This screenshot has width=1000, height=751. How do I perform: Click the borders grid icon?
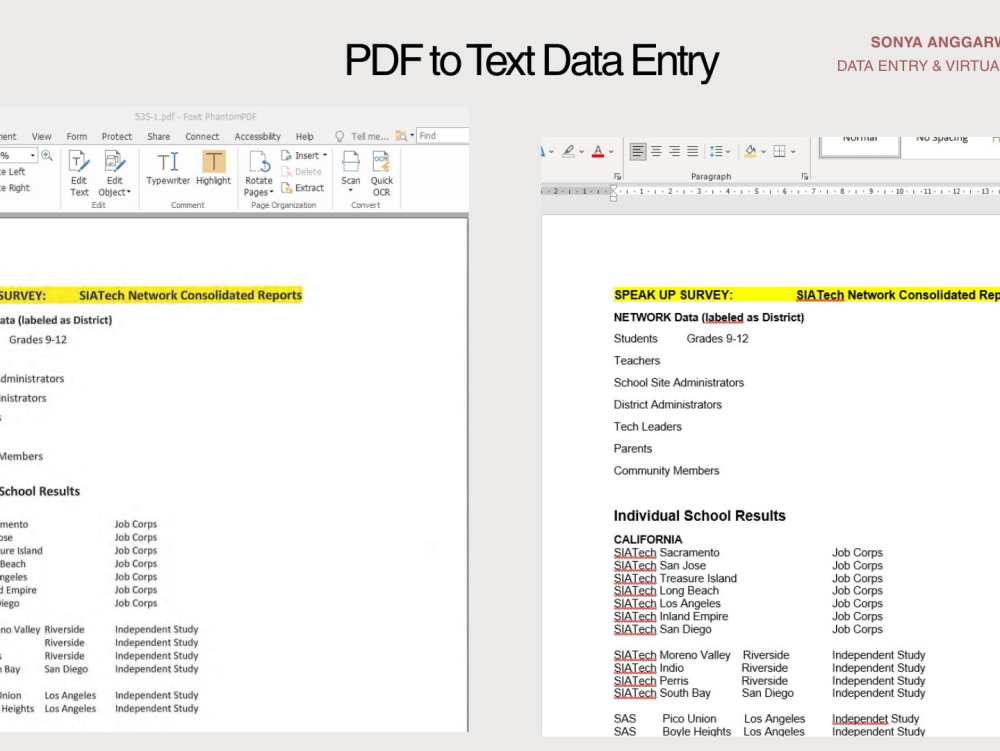(779, 152)
